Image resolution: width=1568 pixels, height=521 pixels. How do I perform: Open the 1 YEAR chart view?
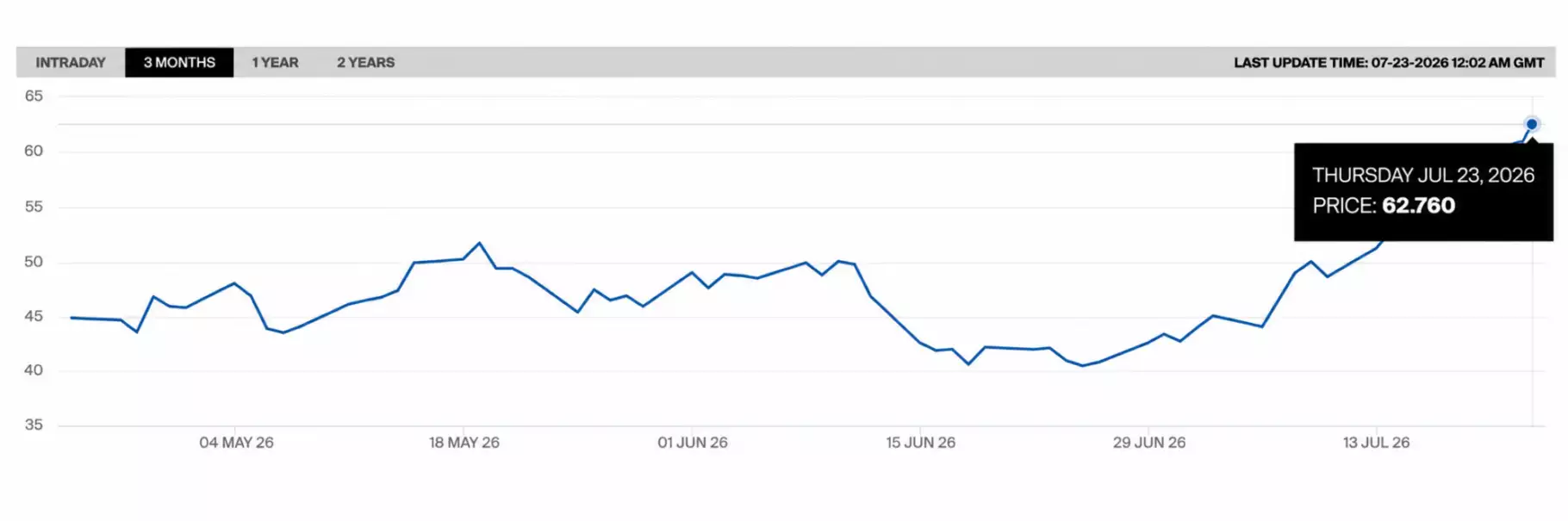coord(275,63)
